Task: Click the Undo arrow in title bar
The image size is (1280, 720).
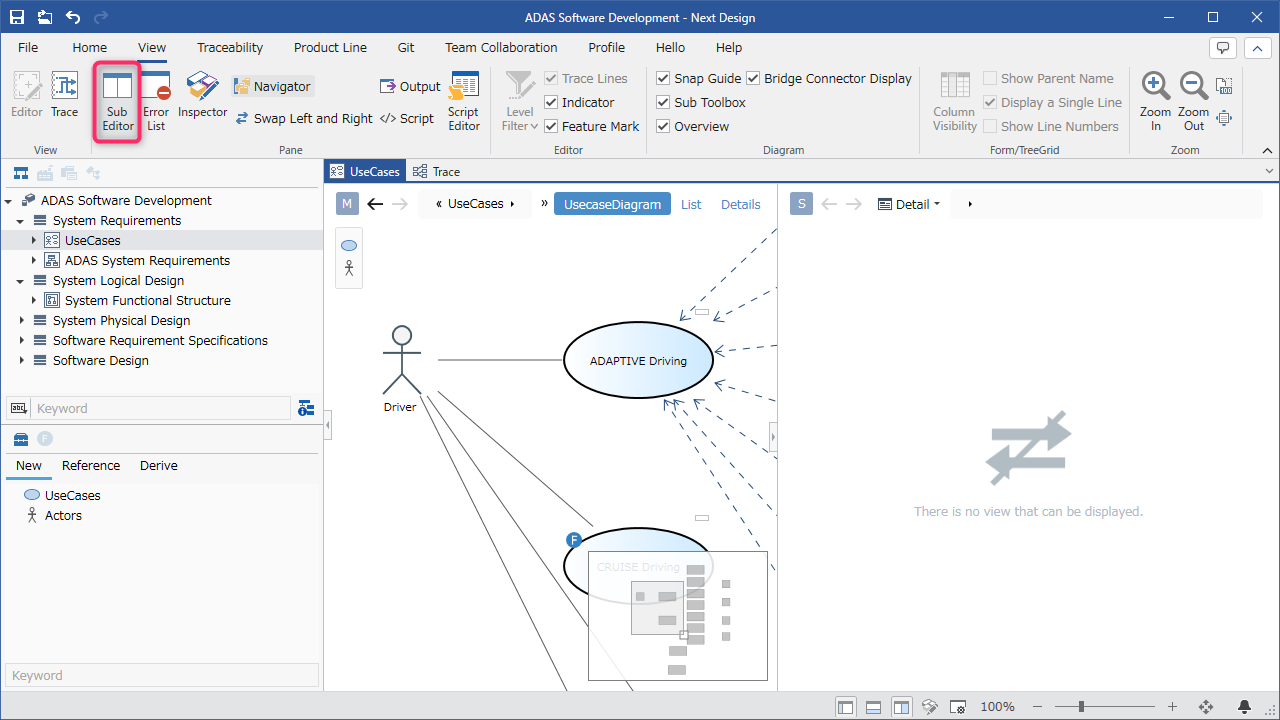Action: 73,17
